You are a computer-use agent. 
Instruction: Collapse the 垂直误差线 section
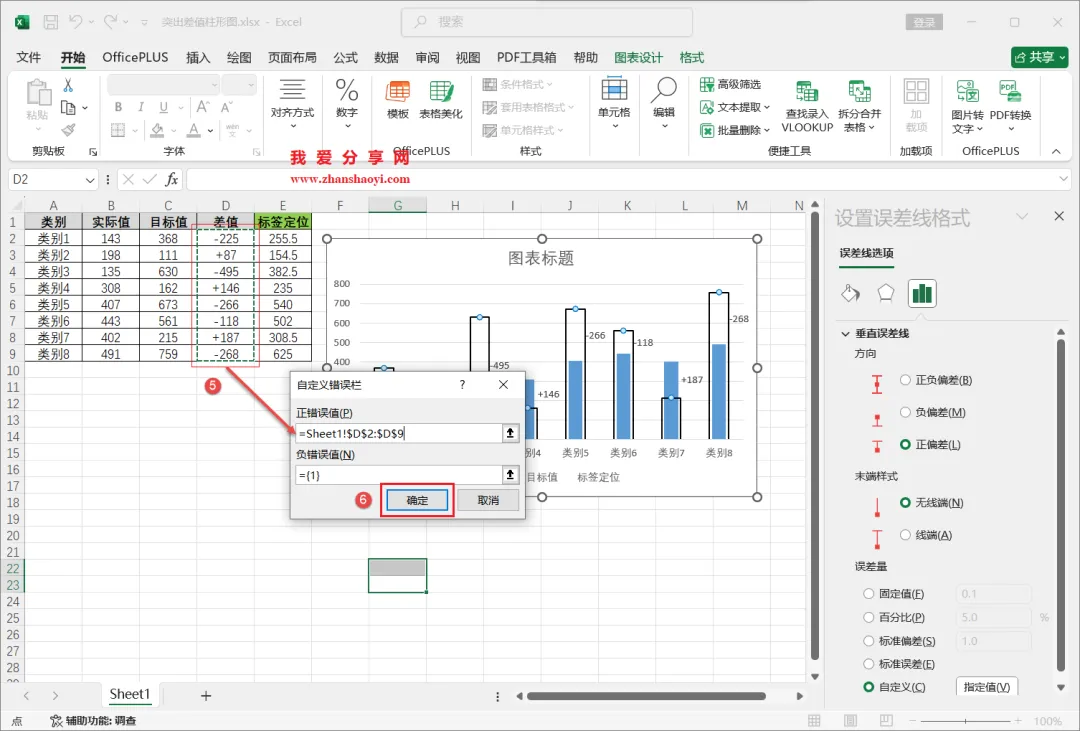tap(846, 333)
